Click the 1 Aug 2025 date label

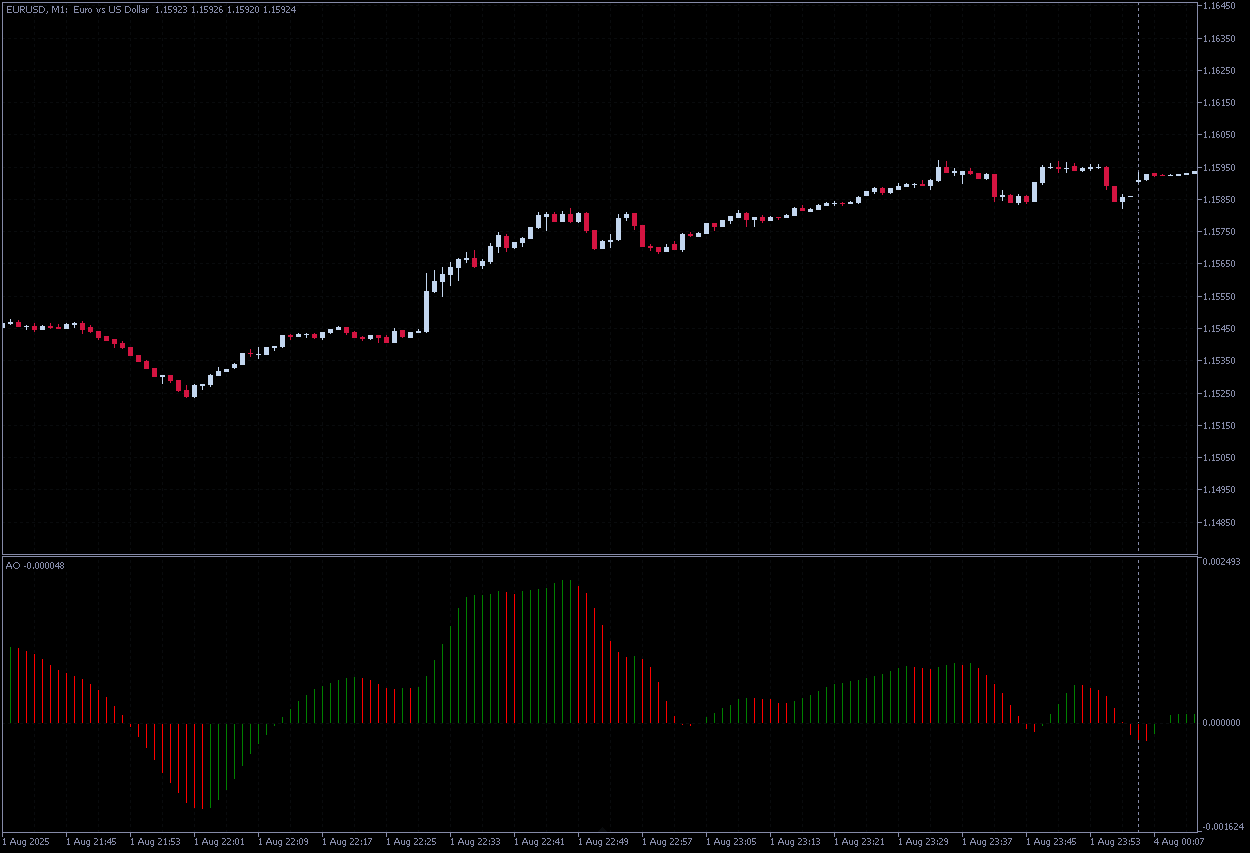(x=26, y=841)
